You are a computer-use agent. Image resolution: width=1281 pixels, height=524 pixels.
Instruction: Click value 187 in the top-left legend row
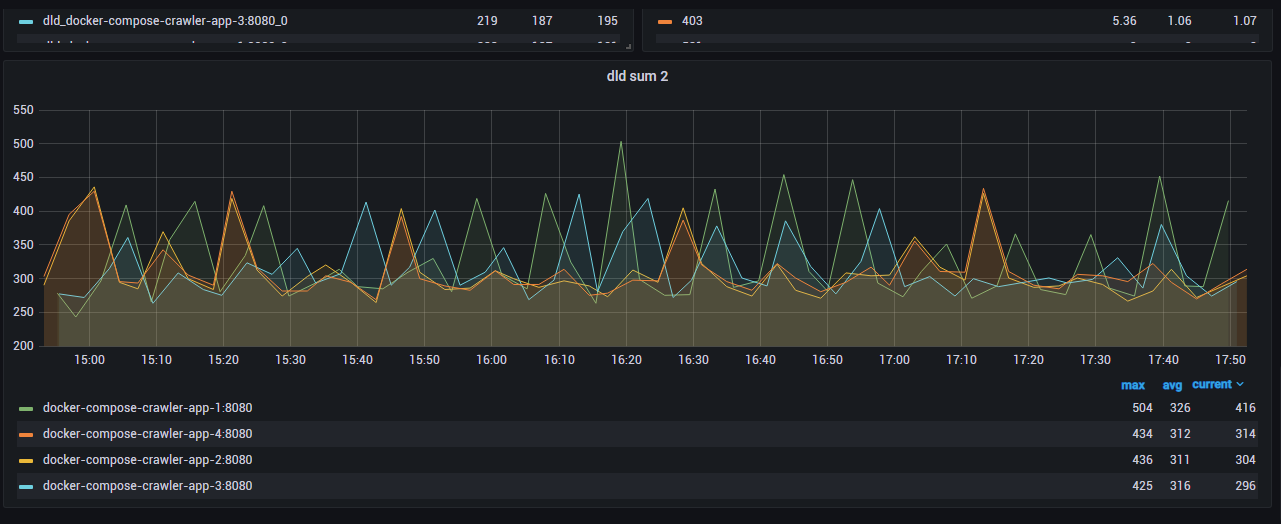click(x=542, y=20)
